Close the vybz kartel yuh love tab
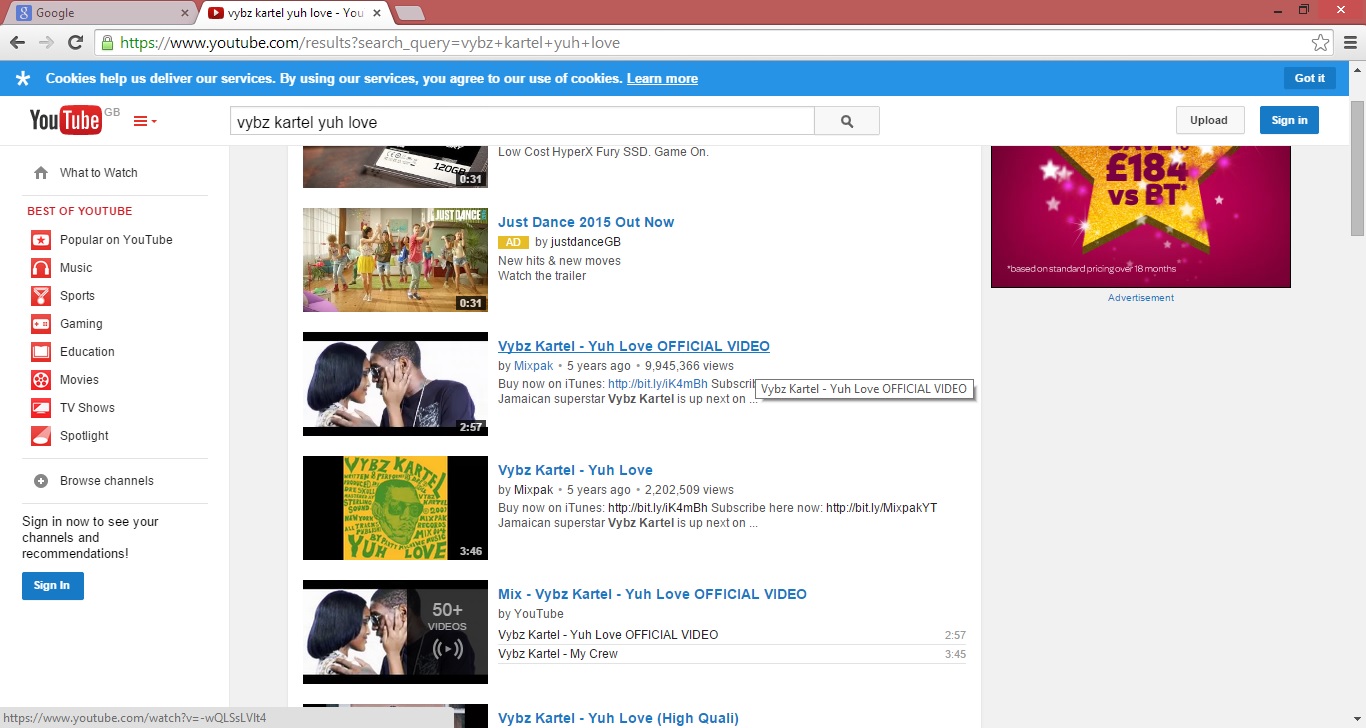 click(376, 13)
